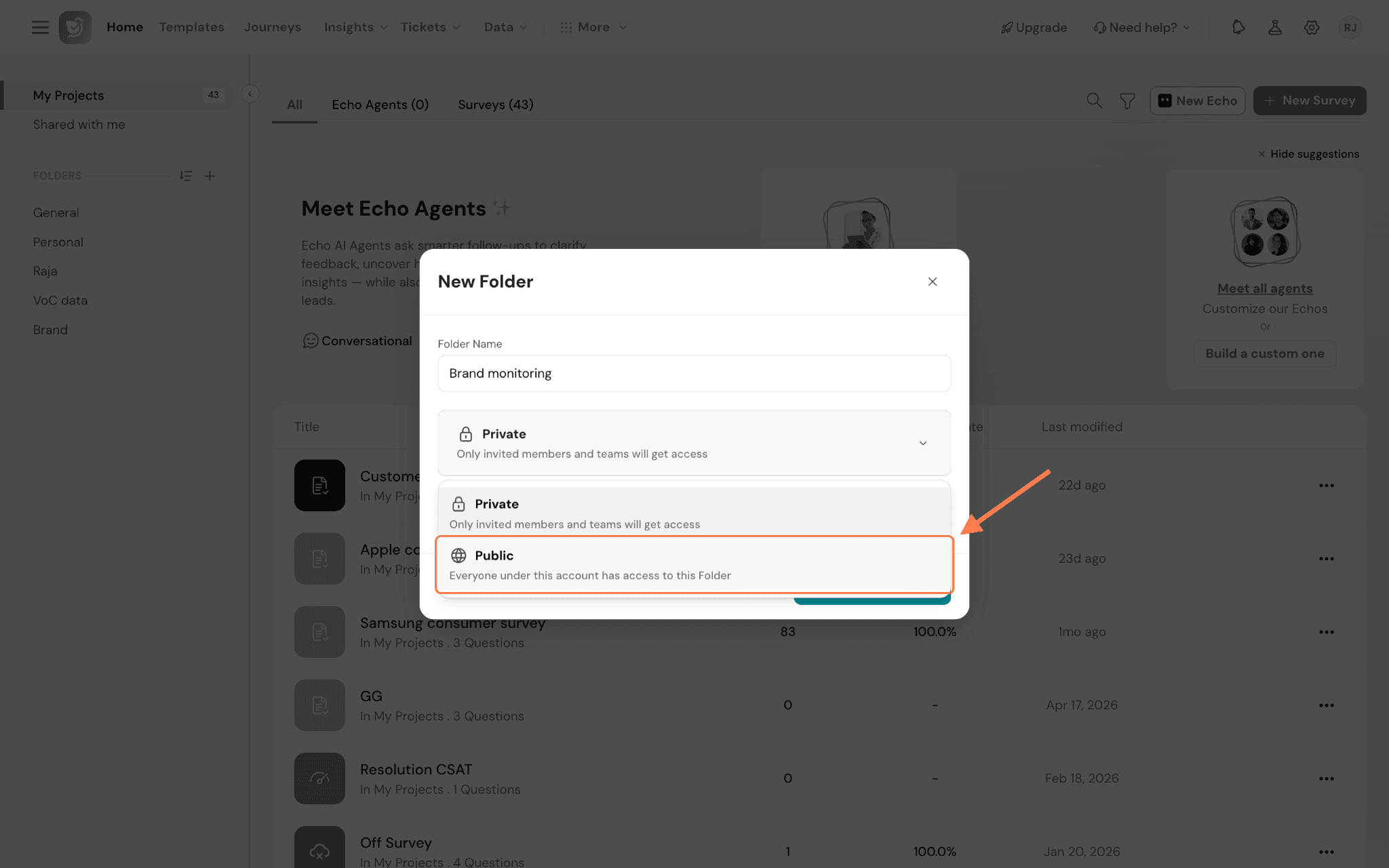1389x868 pixels.
Task: Click the notifications bell icon
Action: click(1238, 27)
